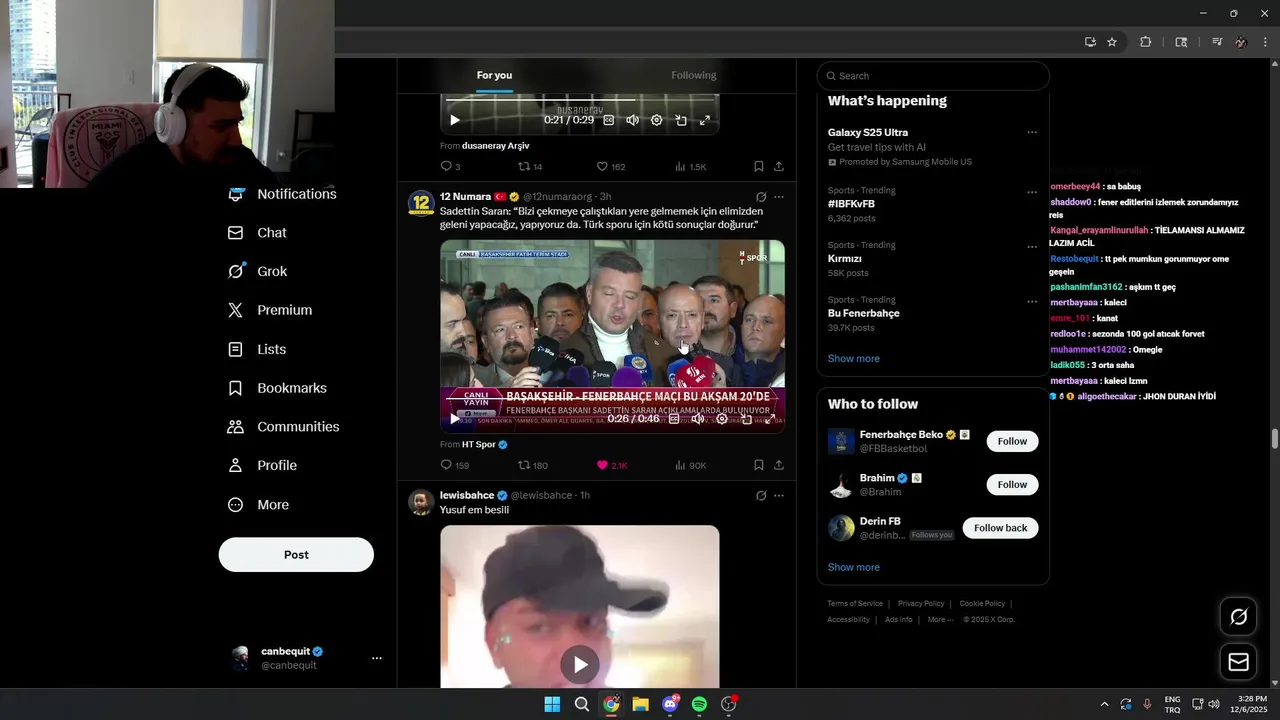1280x720 pixels.
Task: Toggle captions on the HT Spor video
Action: pyautogui.click(x=674, y=419)
